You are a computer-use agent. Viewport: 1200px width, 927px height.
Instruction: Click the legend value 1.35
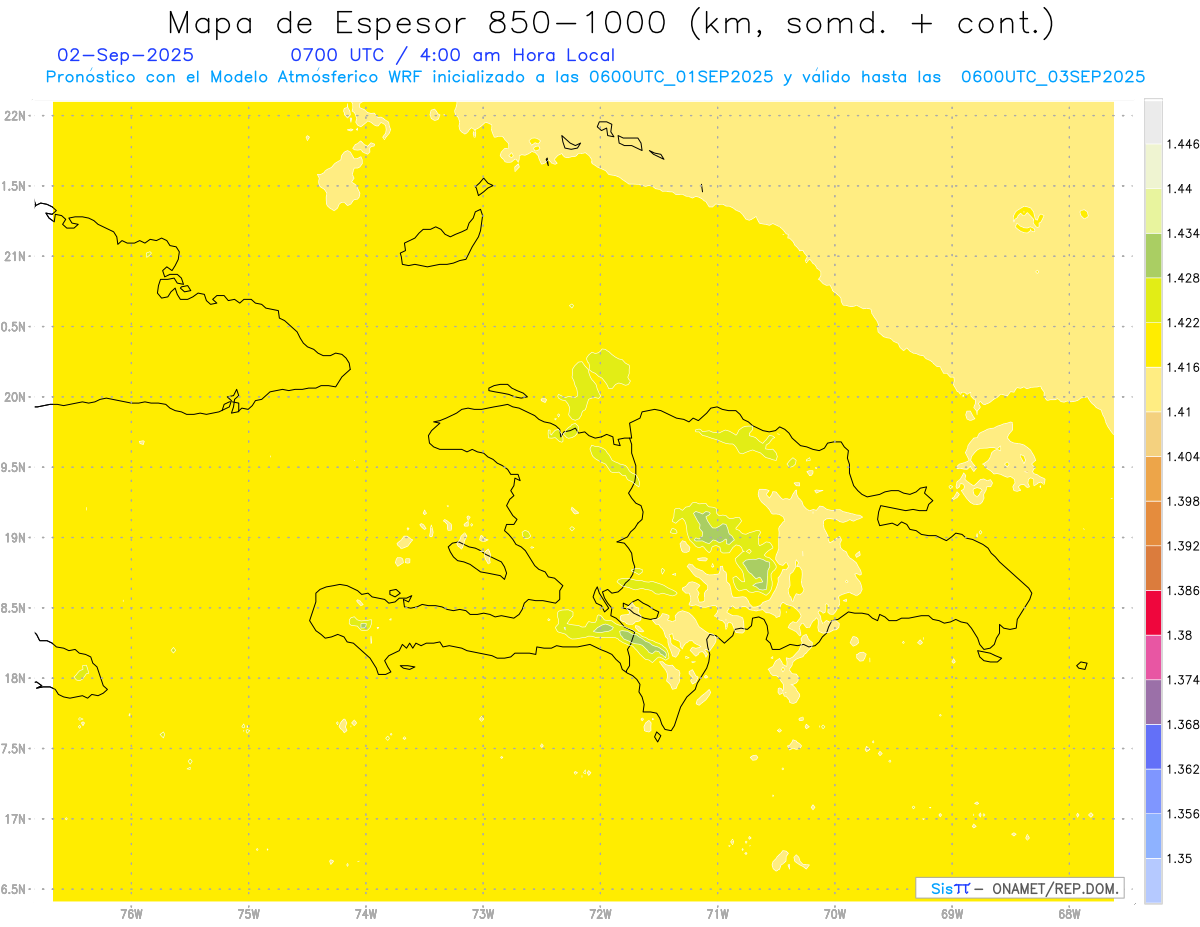coord(1181,858)
